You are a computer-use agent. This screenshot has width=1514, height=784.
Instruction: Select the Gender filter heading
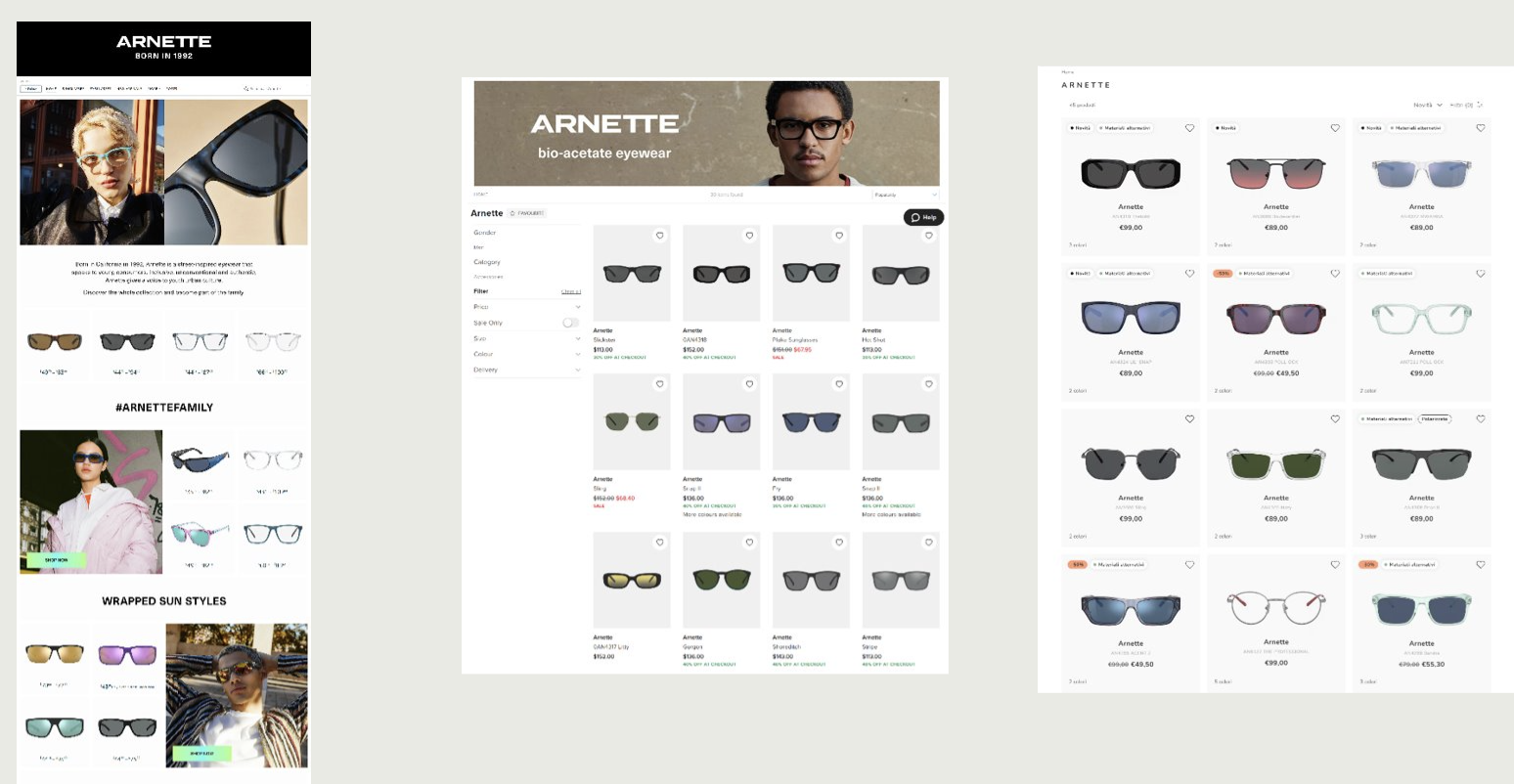click(x=485, y=233)
